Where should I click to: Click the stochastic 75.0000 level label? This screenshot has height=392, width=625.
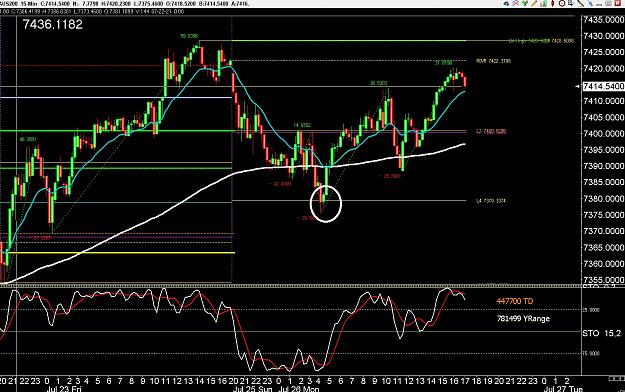(592, 353)
